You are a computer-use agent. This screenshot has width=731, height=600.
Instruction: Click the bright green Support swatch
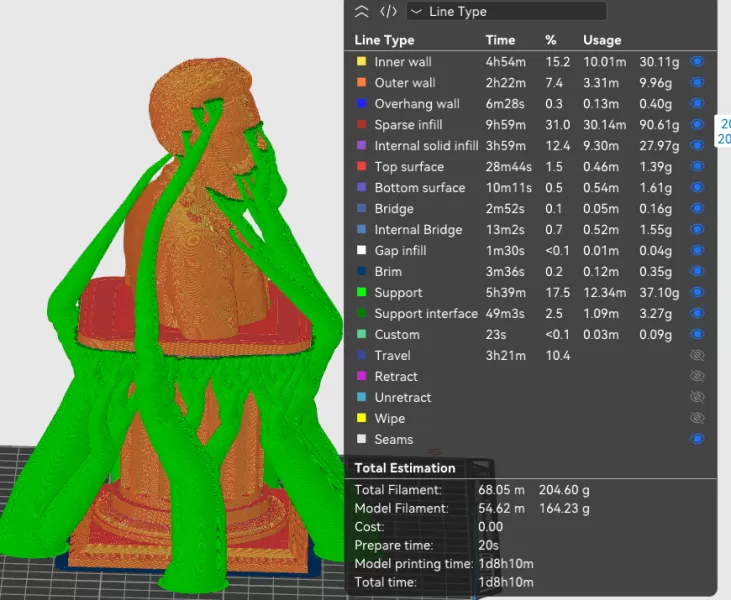pyautogui.click(x=361, y=292)
